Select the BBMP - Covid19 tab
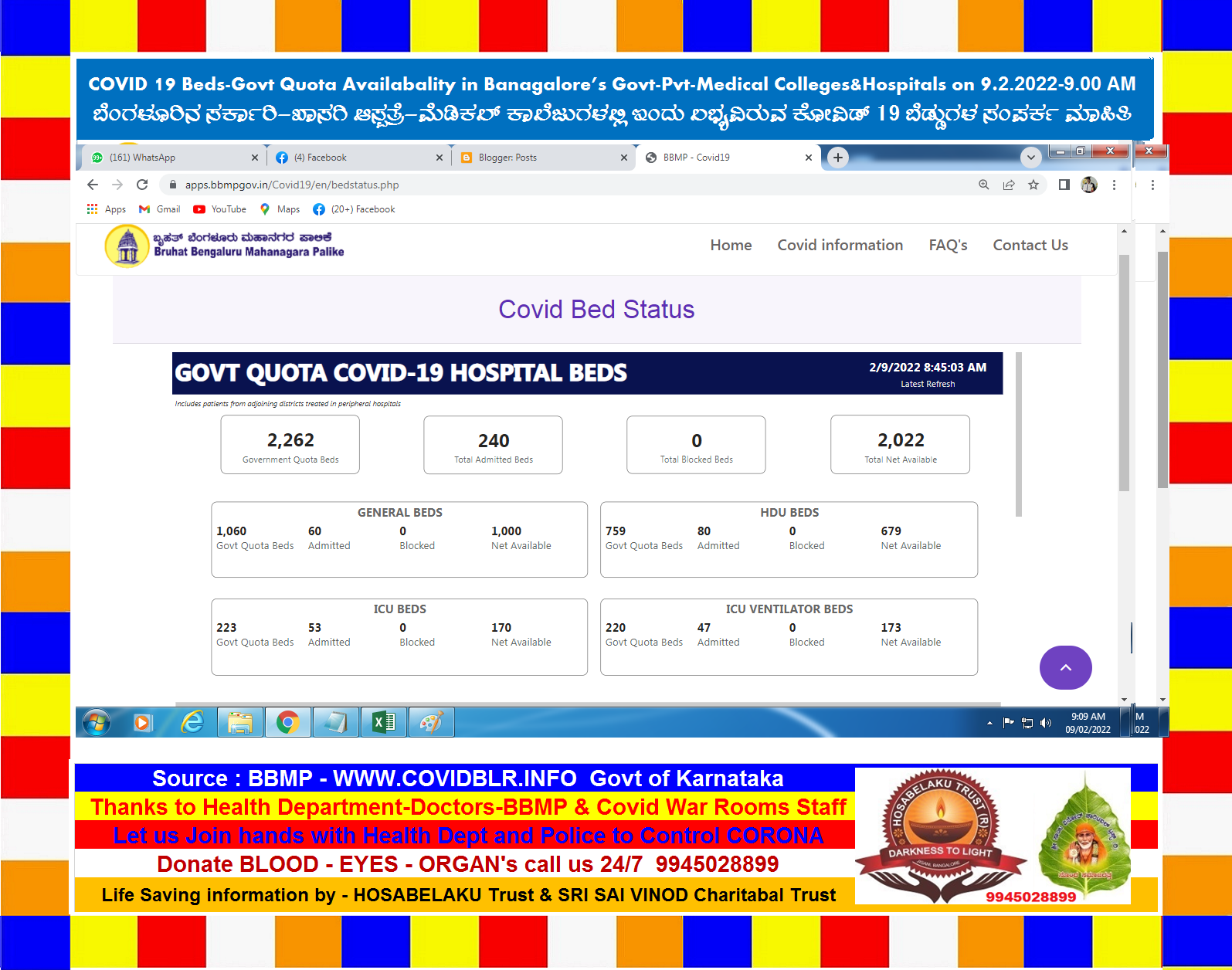The height and width of the screenshot is (970, 1232). [728, 158]
